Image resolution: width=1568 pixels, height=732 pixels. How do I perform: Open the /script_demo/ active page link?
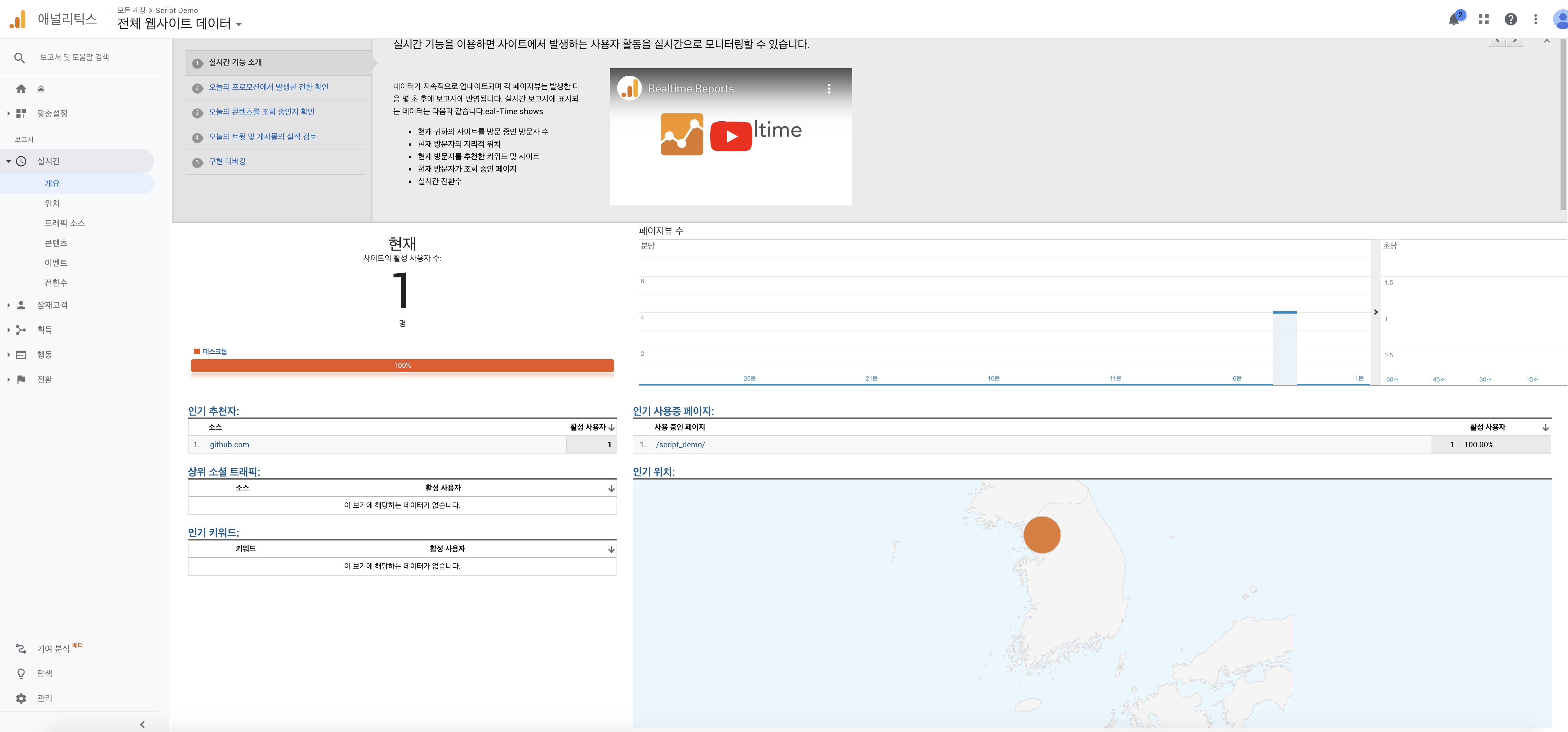(680, 445)
